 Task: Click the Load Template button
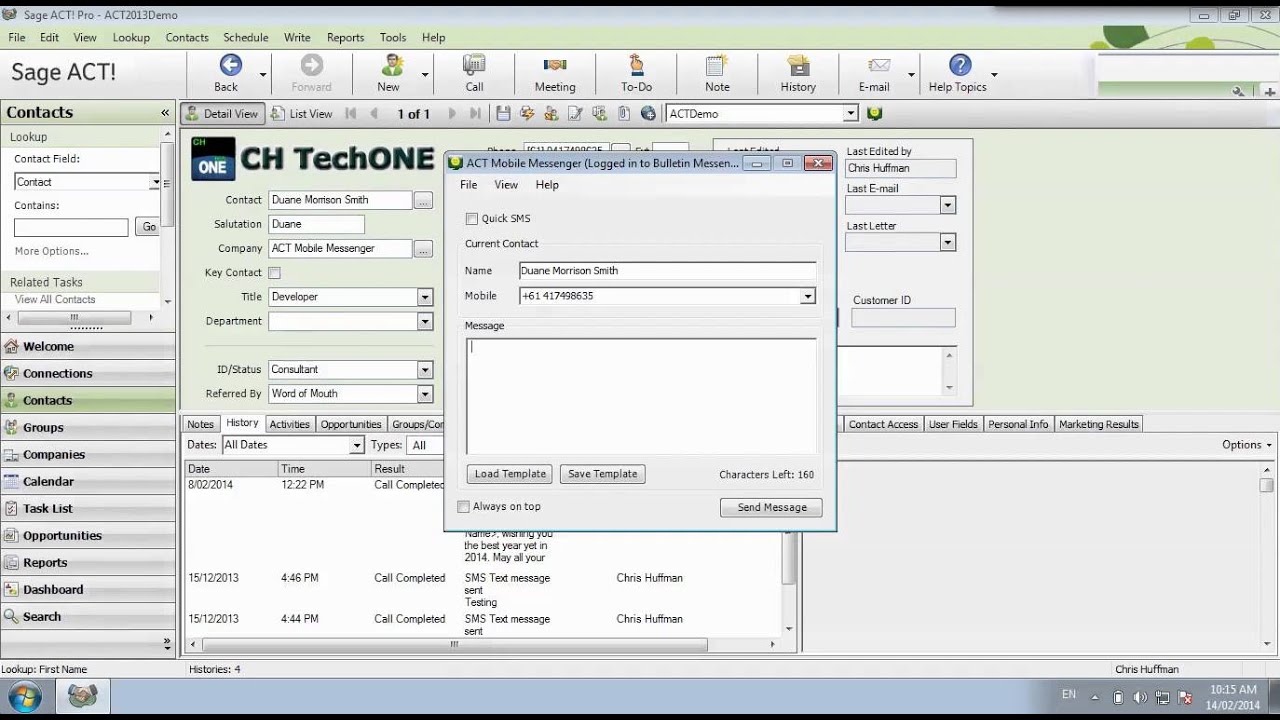tap(510, 474)
